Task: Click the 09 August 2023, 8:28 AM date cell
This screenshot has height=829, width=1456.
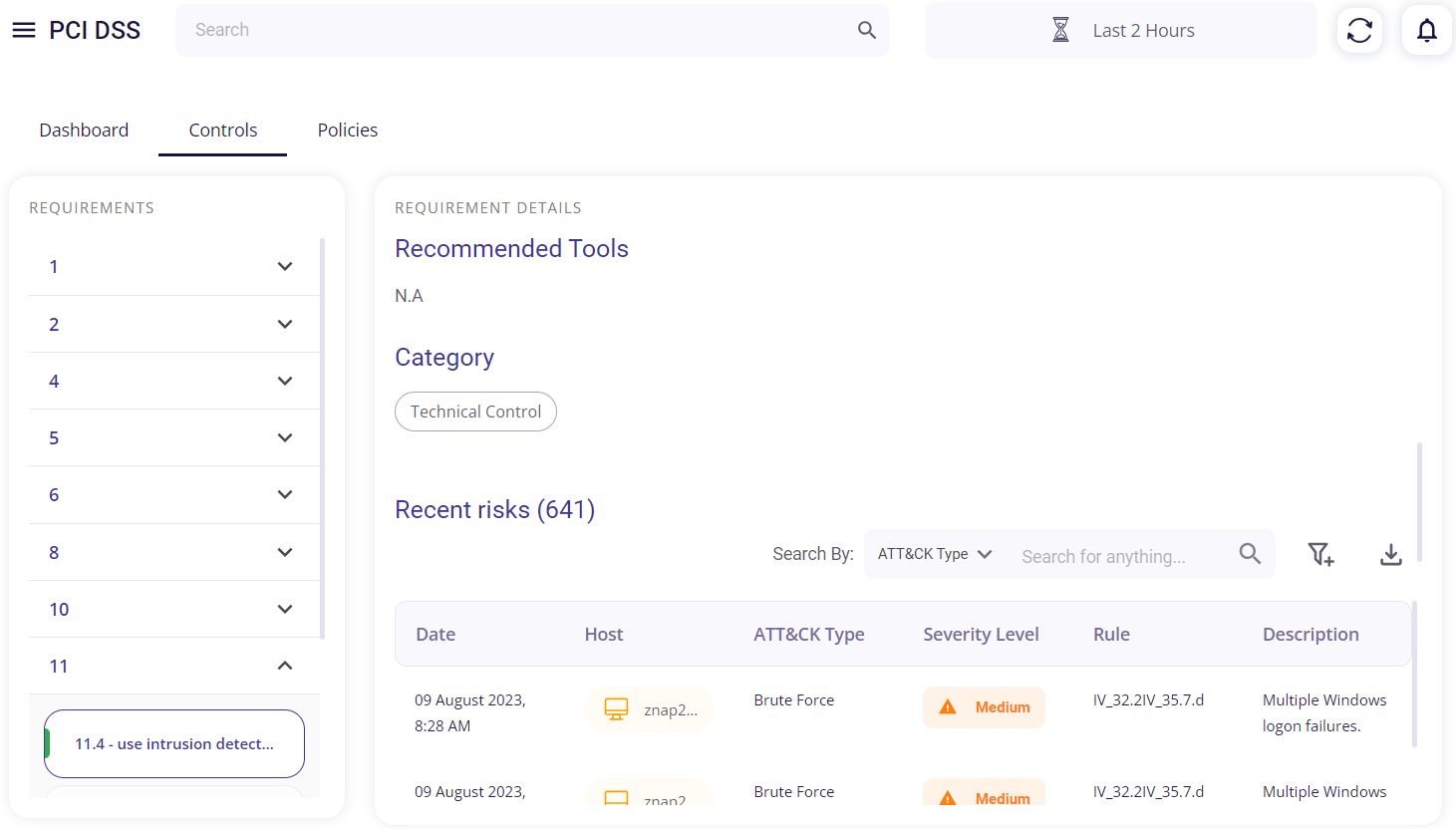Action: click(470, 713)
